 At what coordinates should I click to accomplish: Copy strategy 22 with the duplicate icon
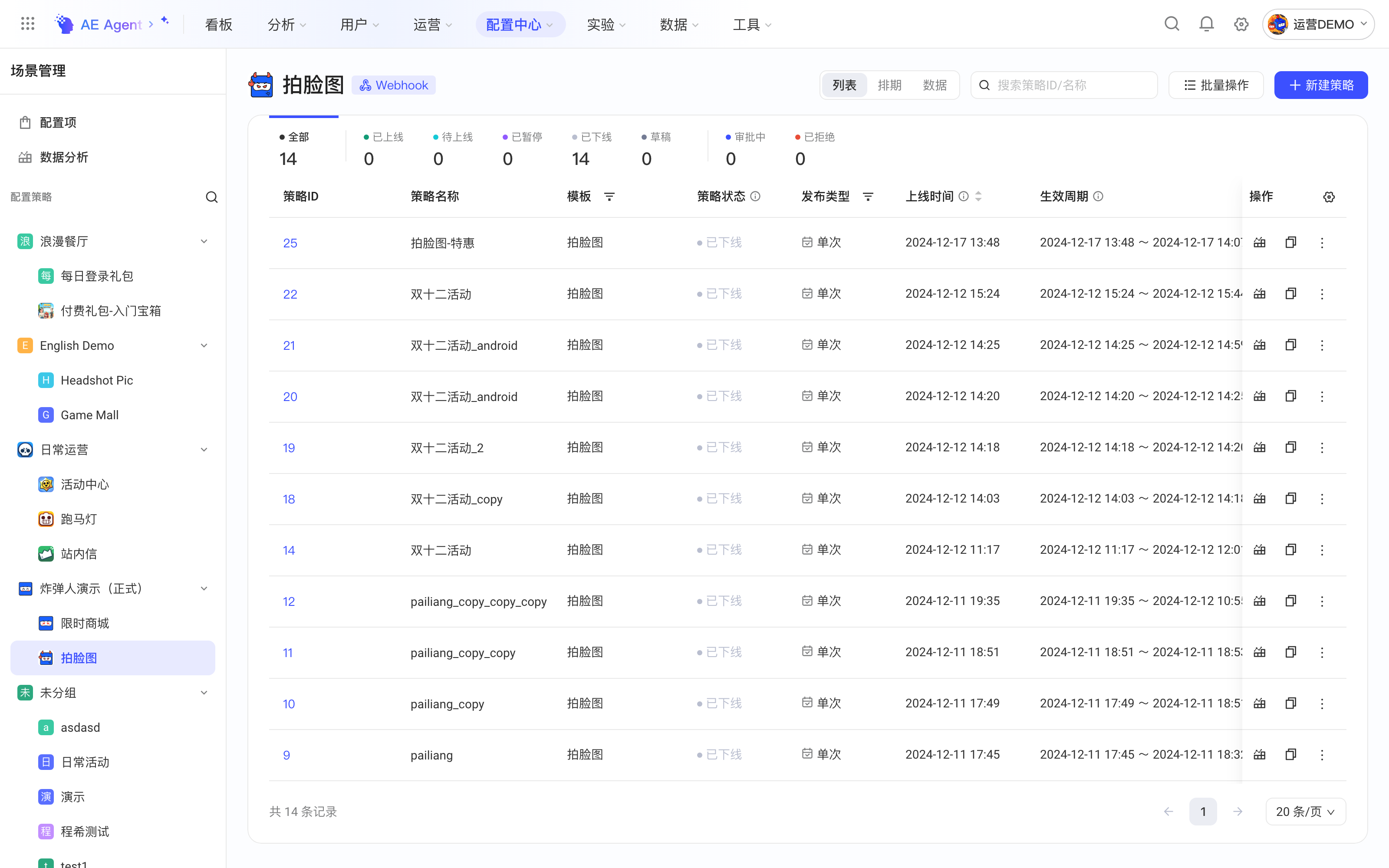pyautogui.click(x=1290, y=293)
